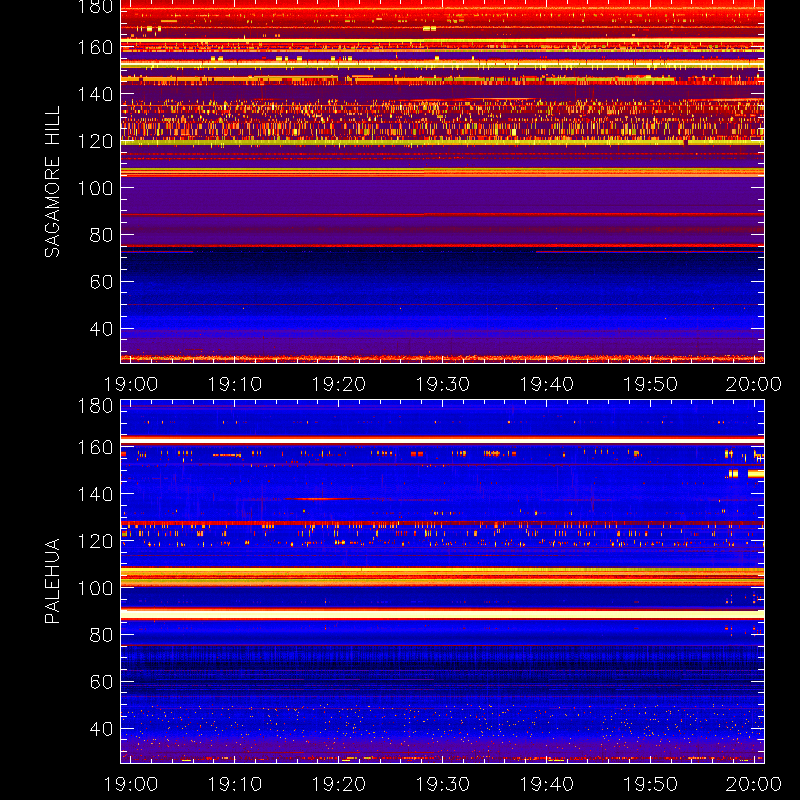Click the 80 frequency label on Palehua axis
The height and width of the screenshot is (800, 800).
(102, 635)
